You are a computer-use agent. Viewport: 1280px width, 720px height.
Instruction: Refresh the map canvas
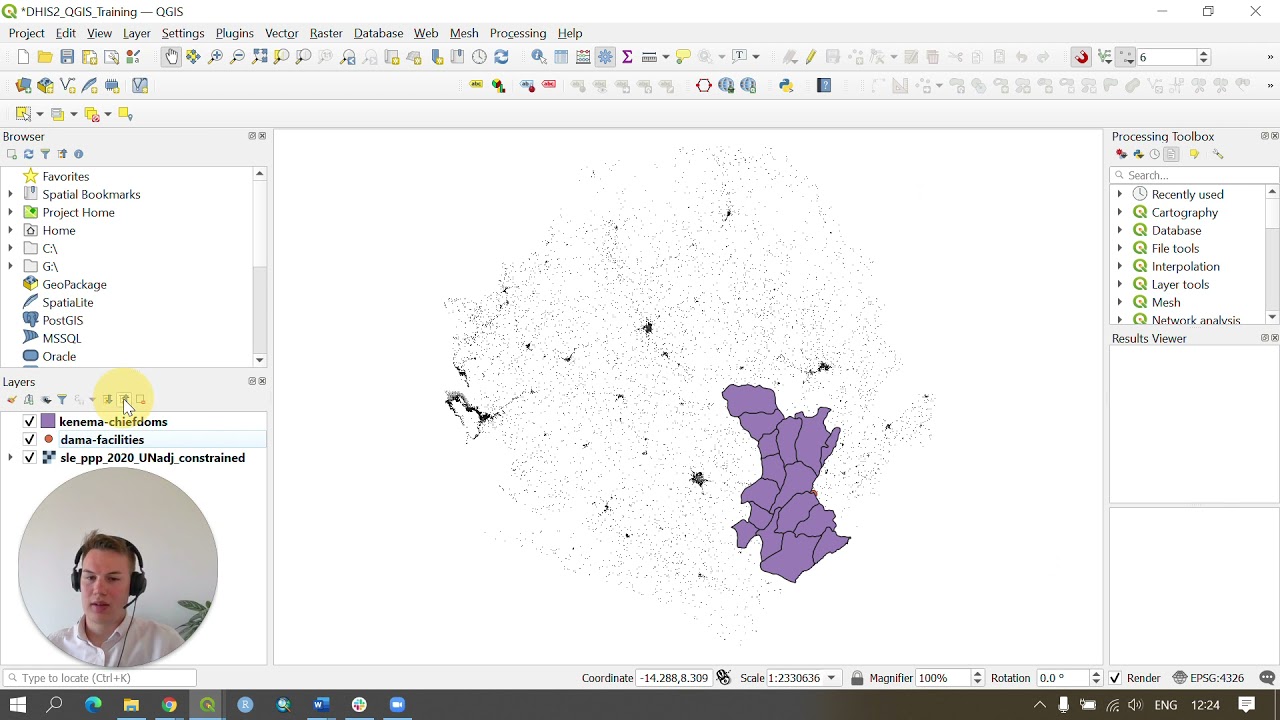[x=501, y=57]
